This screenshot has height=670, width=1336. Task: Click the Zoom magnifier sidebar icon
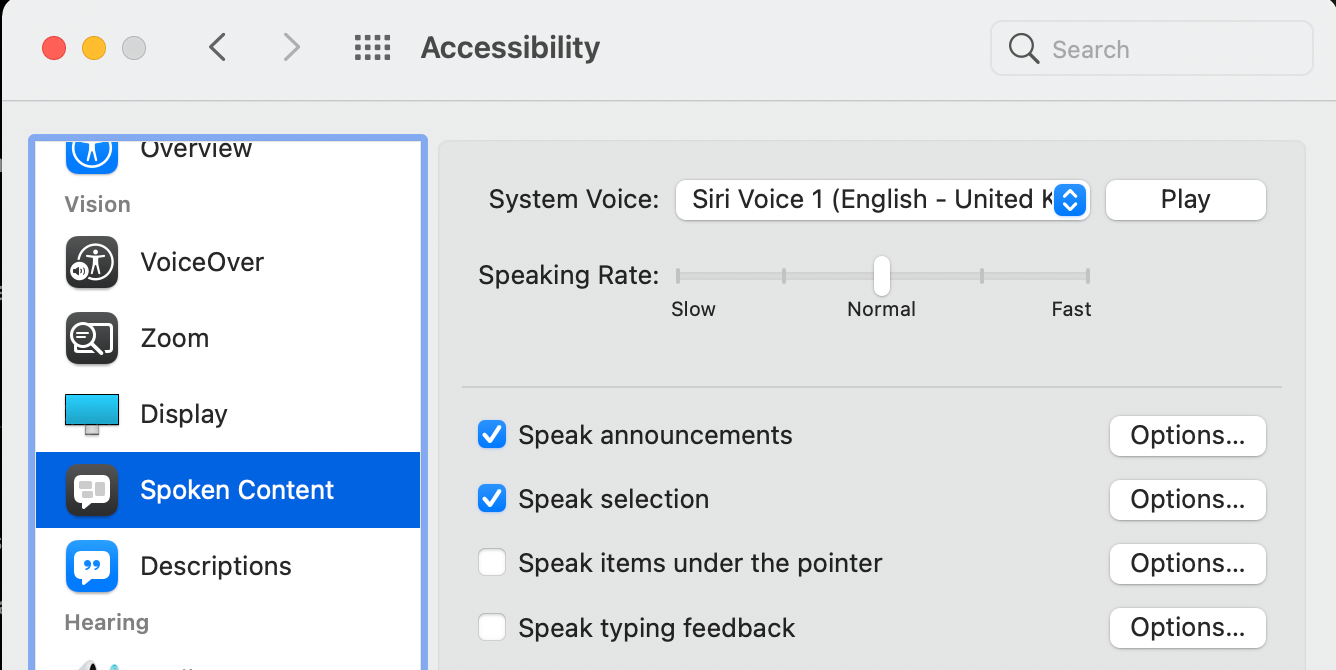(x=92, y=338)
